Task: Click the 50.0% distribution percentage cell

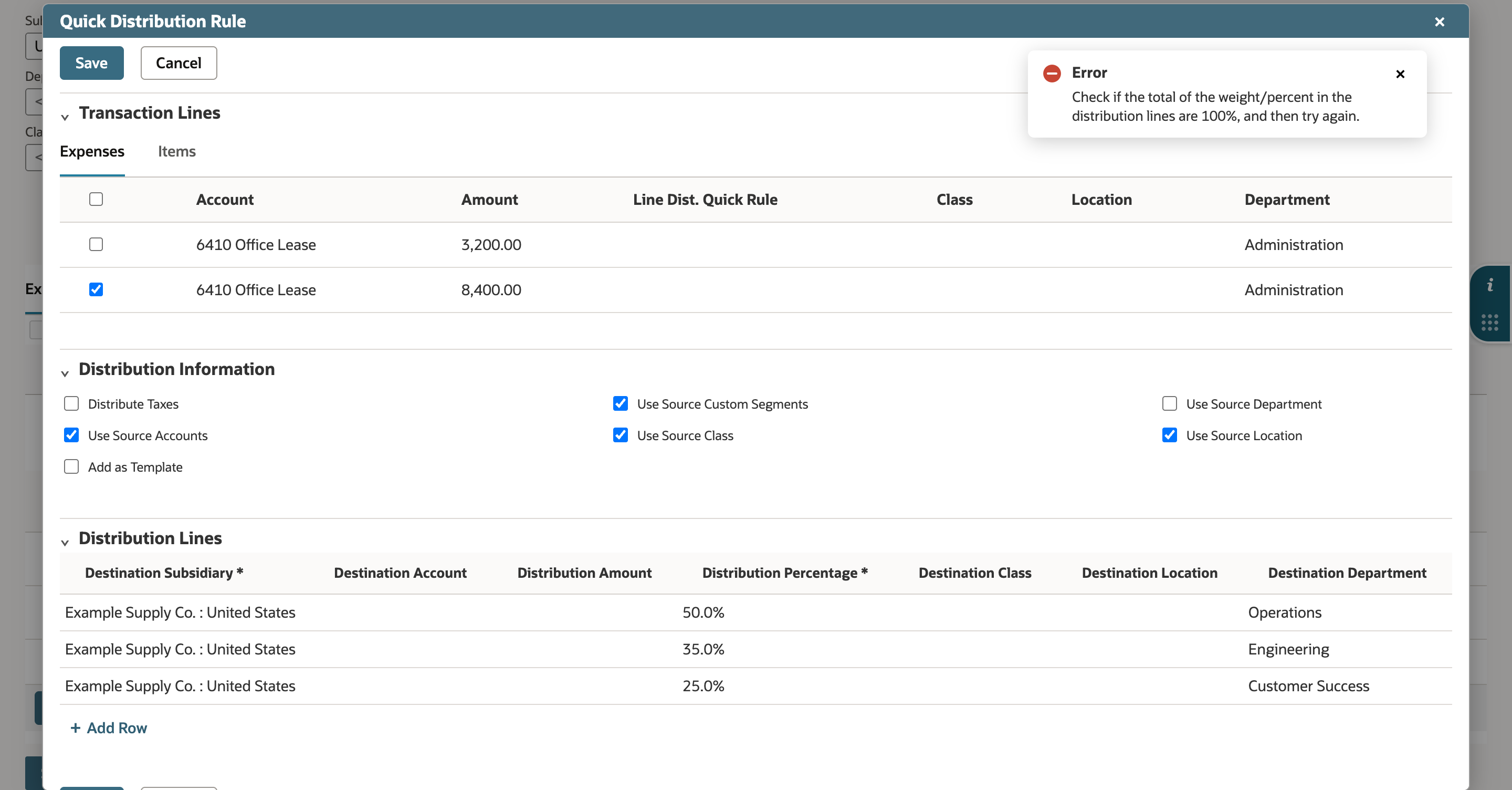Action: 703,612
